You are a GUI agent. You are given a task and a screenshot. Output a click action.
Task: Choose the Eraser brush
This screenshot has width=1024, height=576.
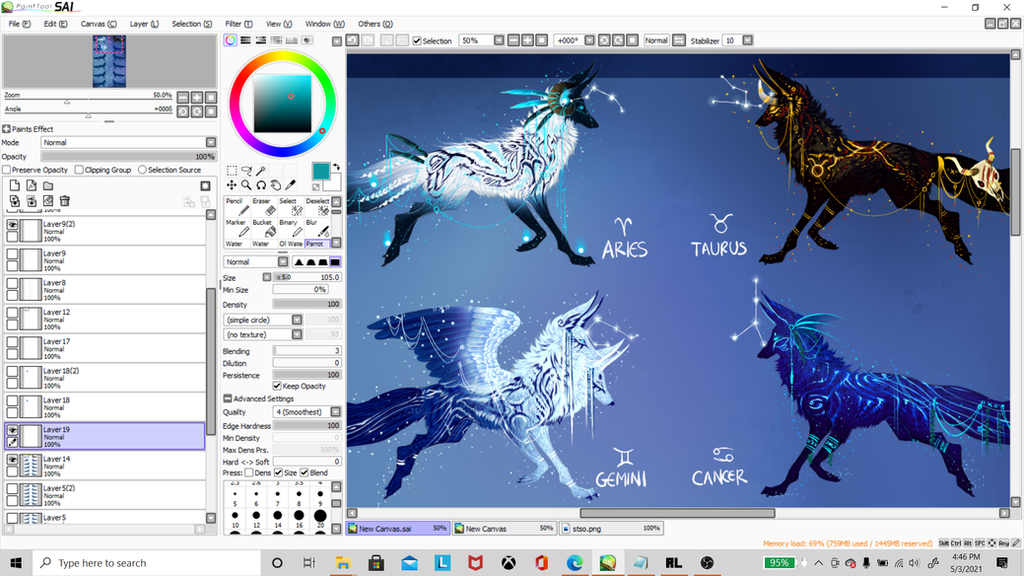point(263,206)
